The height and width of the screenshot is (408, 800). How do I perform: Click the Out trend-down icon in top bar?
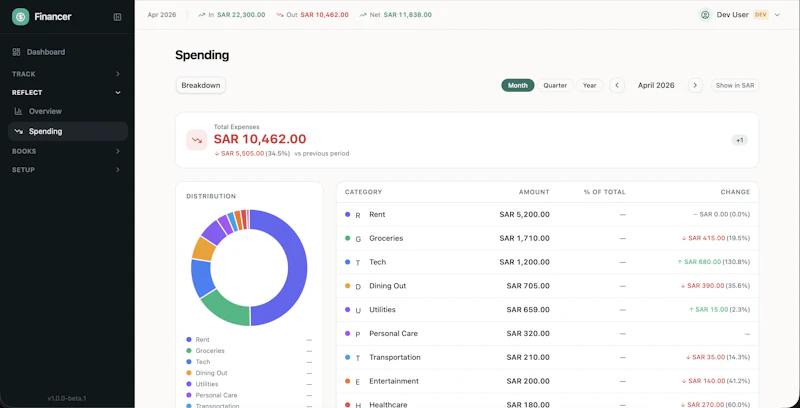280,15
